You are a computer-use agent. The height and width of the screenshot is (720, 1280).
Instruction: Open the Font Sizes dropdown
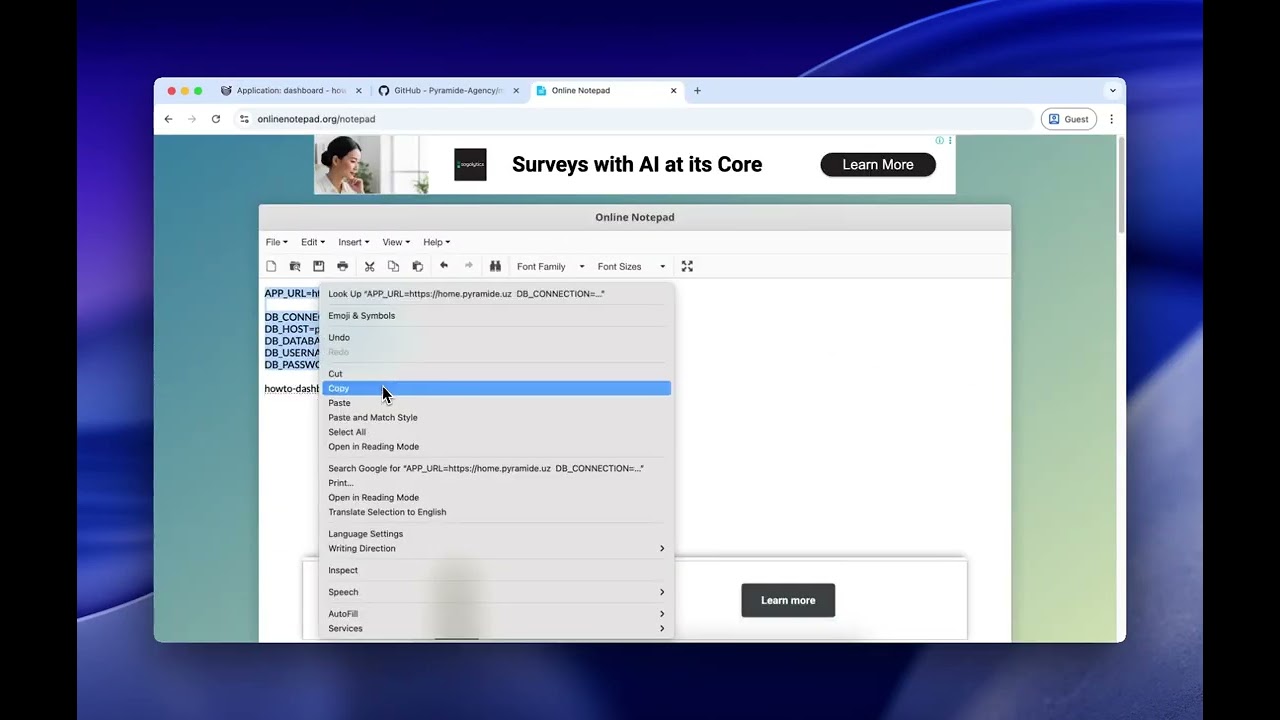click(x=620, y=266)
